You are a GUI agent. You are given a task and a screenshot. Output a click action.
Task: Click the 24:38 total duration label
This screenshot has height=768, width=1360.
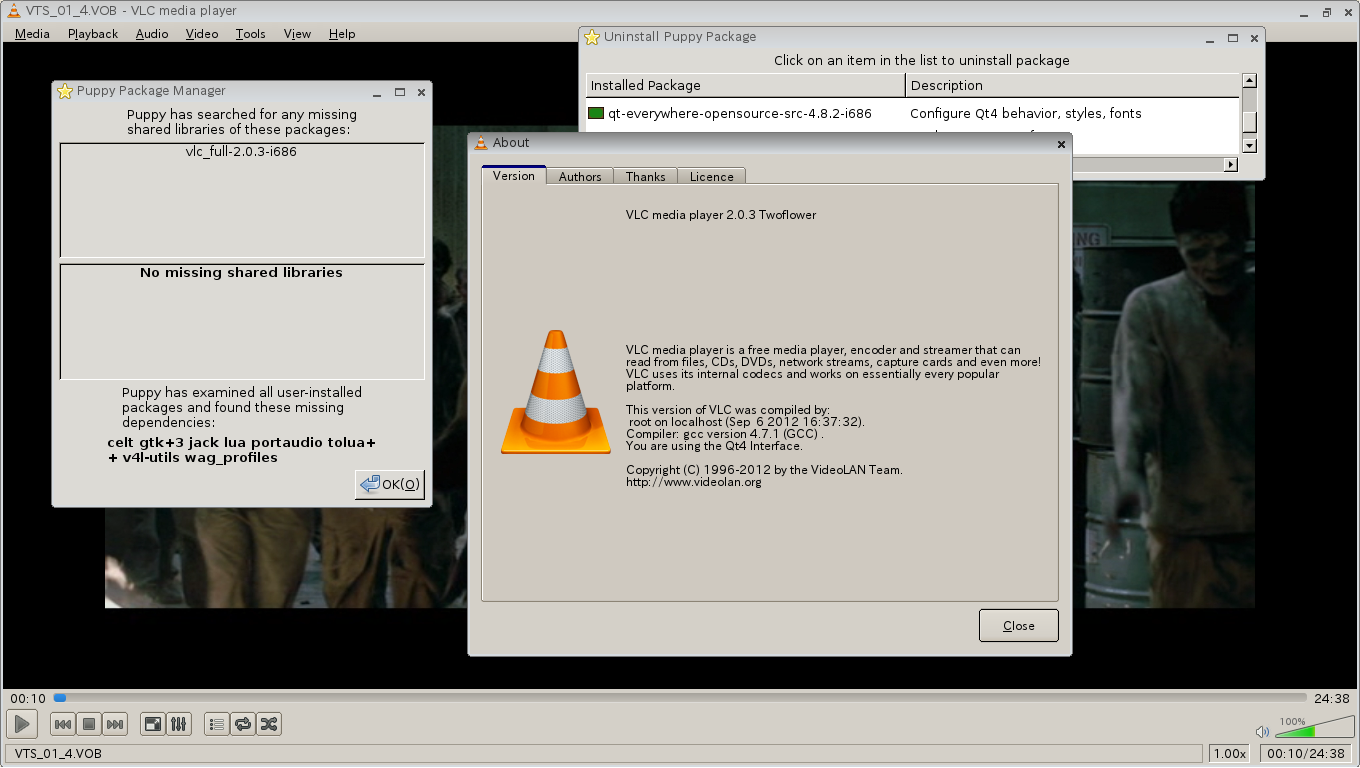1332,698
